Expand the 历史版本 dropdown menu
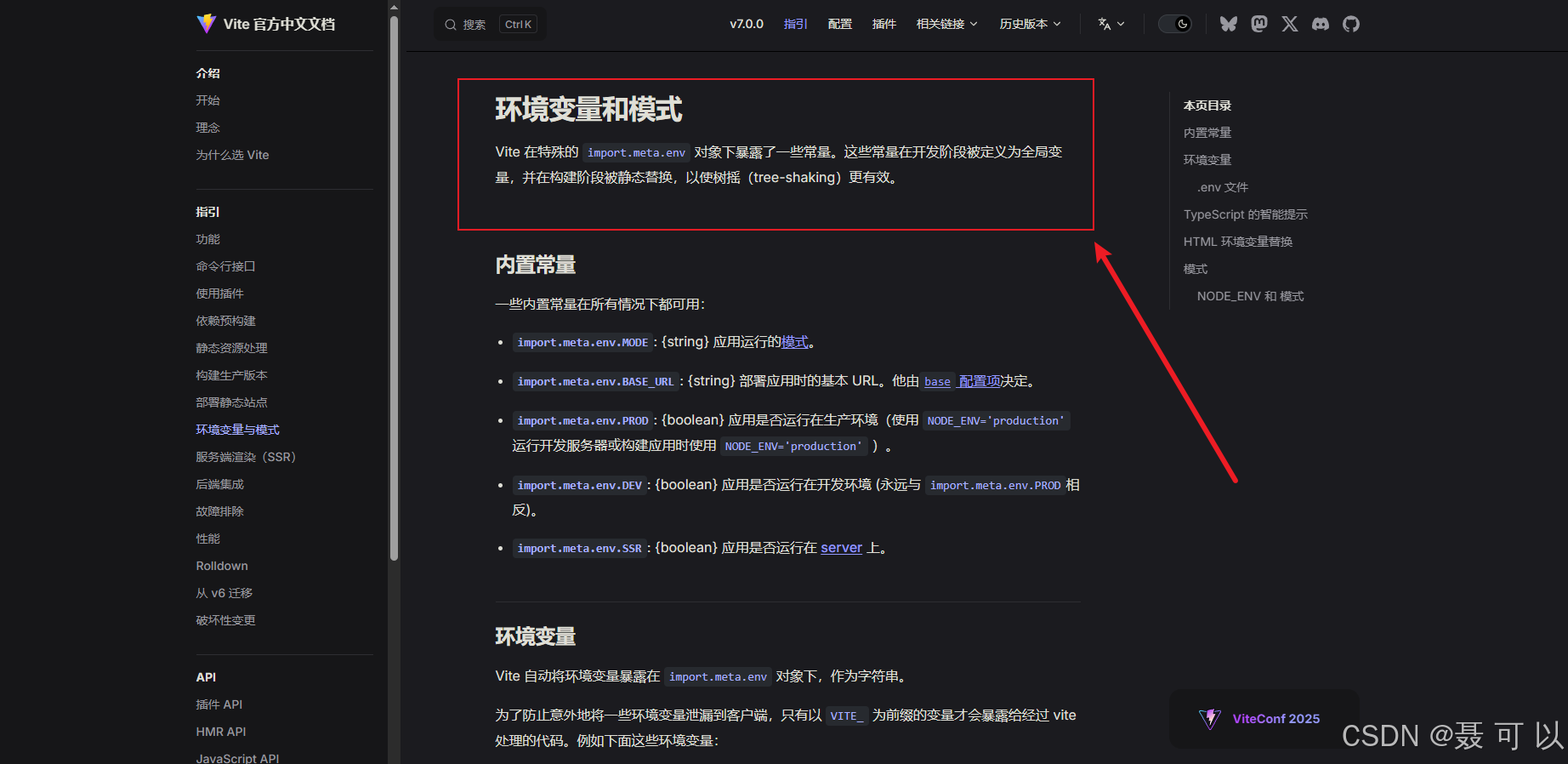This screenshot has width=1568, height=764. tap(1030, 24)
